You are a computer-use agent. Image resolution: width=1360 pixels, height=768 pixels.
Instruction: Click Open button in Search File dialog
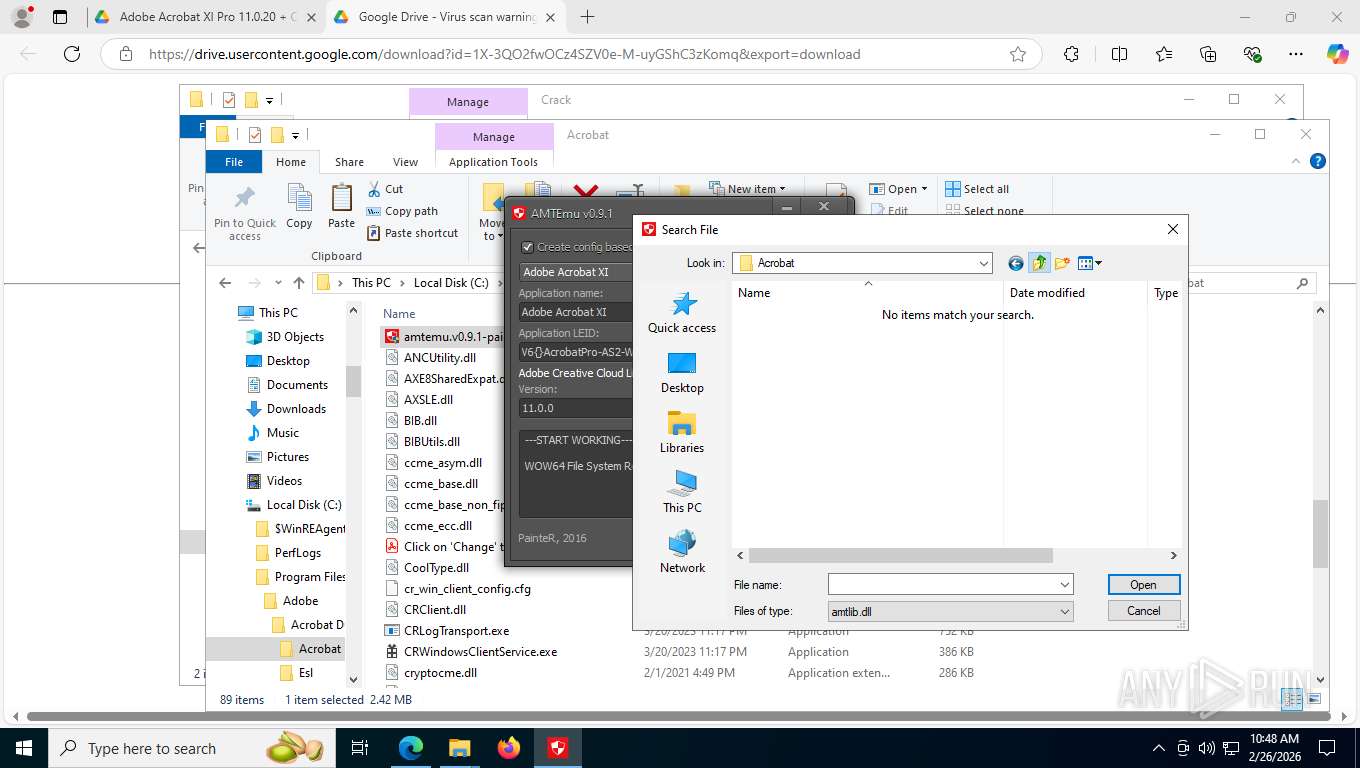click(1144, 585)
